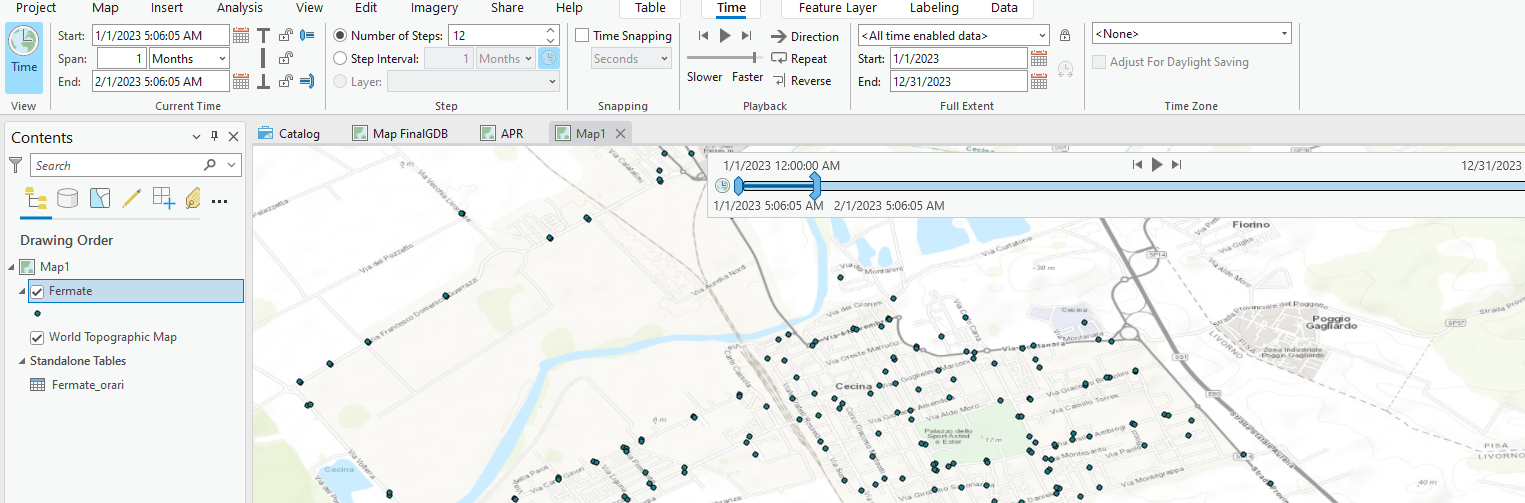Select the Step Interval radio button
Image resolution: width=1525 pixels, height=503 pixels.
tap(340, 59)
